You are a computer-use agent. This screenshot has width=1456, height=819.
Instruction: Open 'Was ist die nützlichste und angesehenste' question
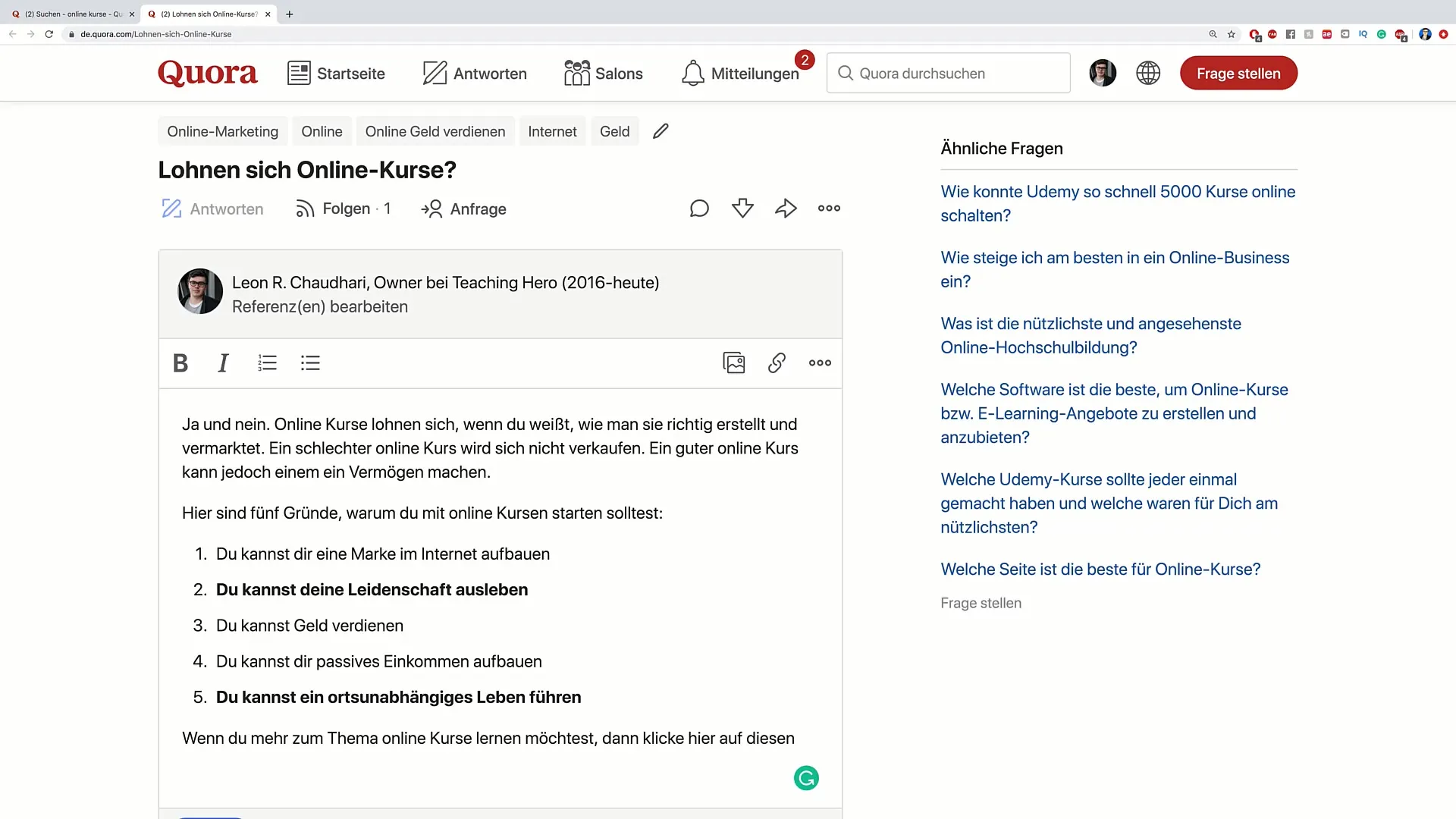[x=1090, y=335]
